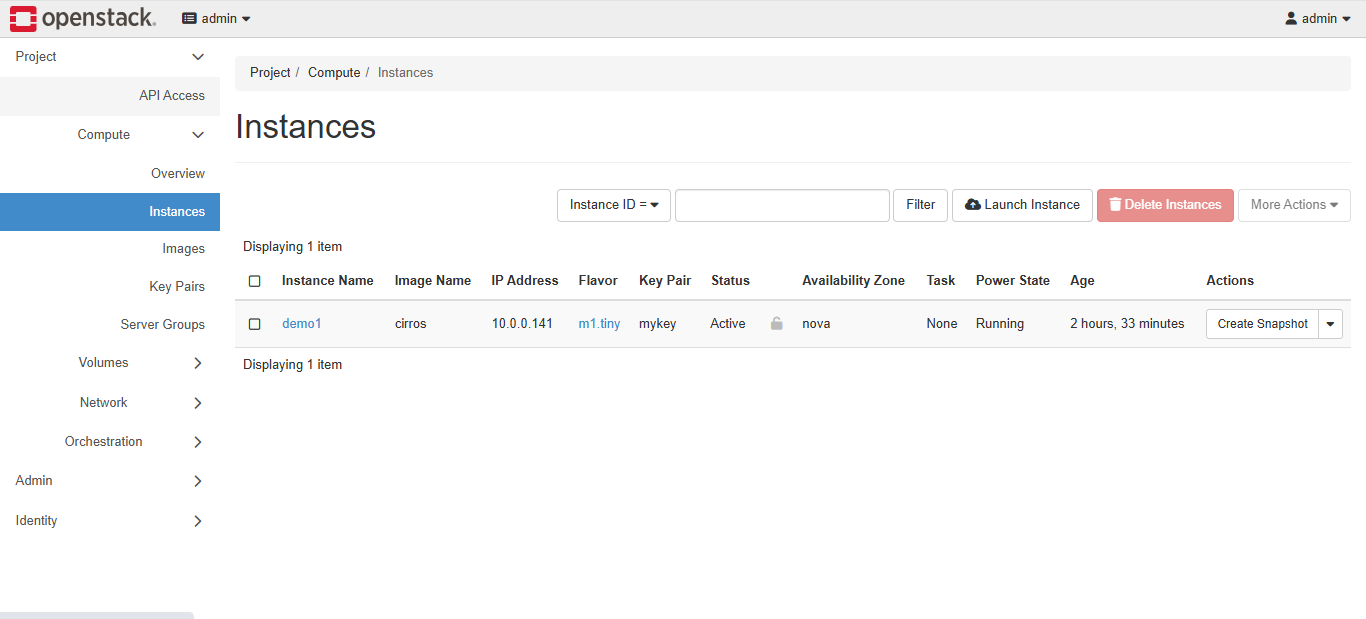Image resolution: width=1366 pixels, height=619 pixels.
Task: Select Instances in the sidebar
Action: [x=110, y=212]
